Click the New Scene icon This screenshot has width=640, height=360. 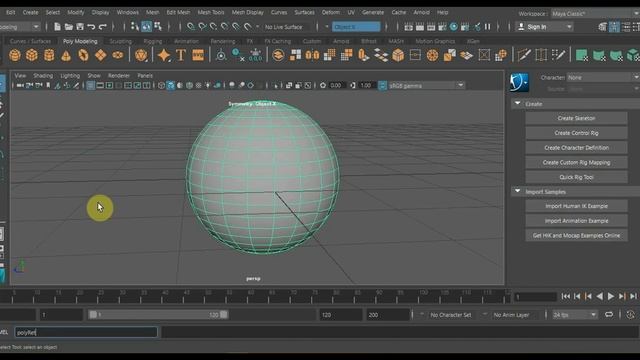(x=57, y=27)
